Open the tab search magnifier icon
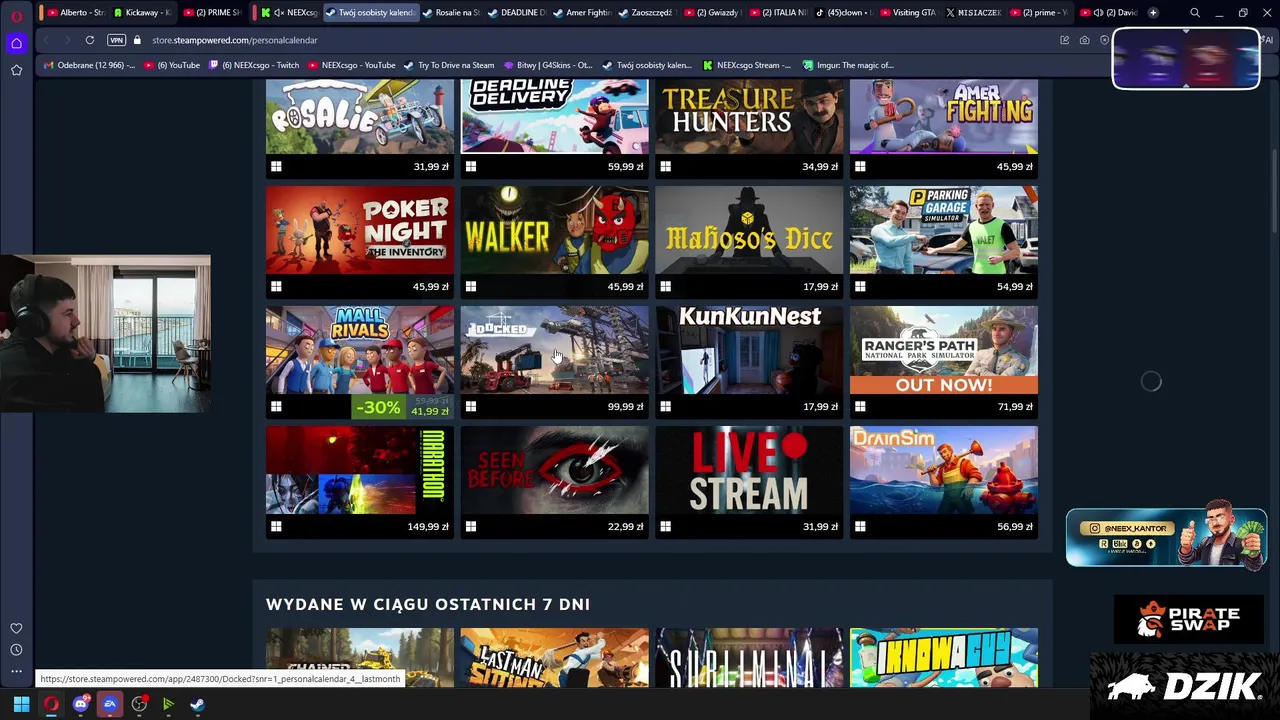Screen dimensions: 1280x720 [1195, 13]
